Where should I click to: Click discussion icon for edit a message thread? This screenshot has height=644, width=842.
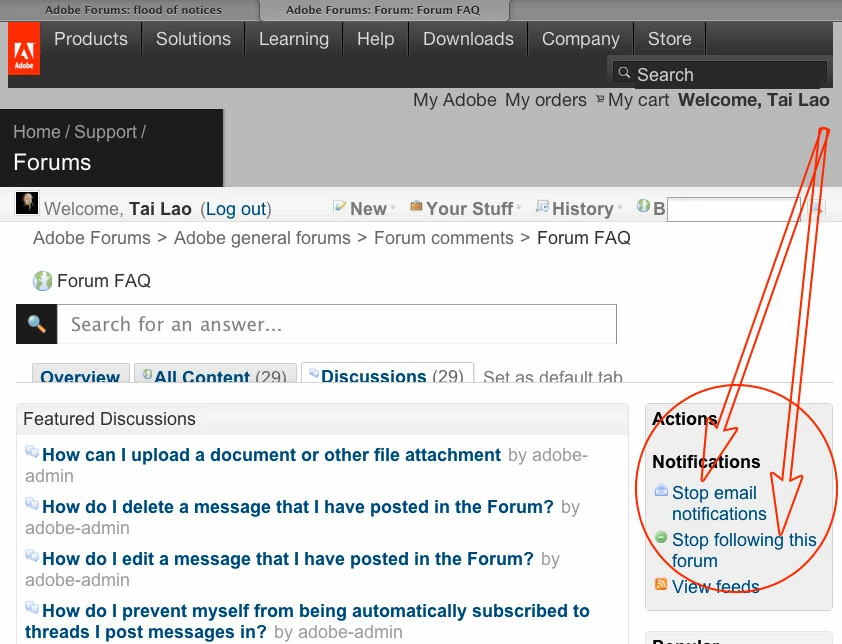[32, 556]
